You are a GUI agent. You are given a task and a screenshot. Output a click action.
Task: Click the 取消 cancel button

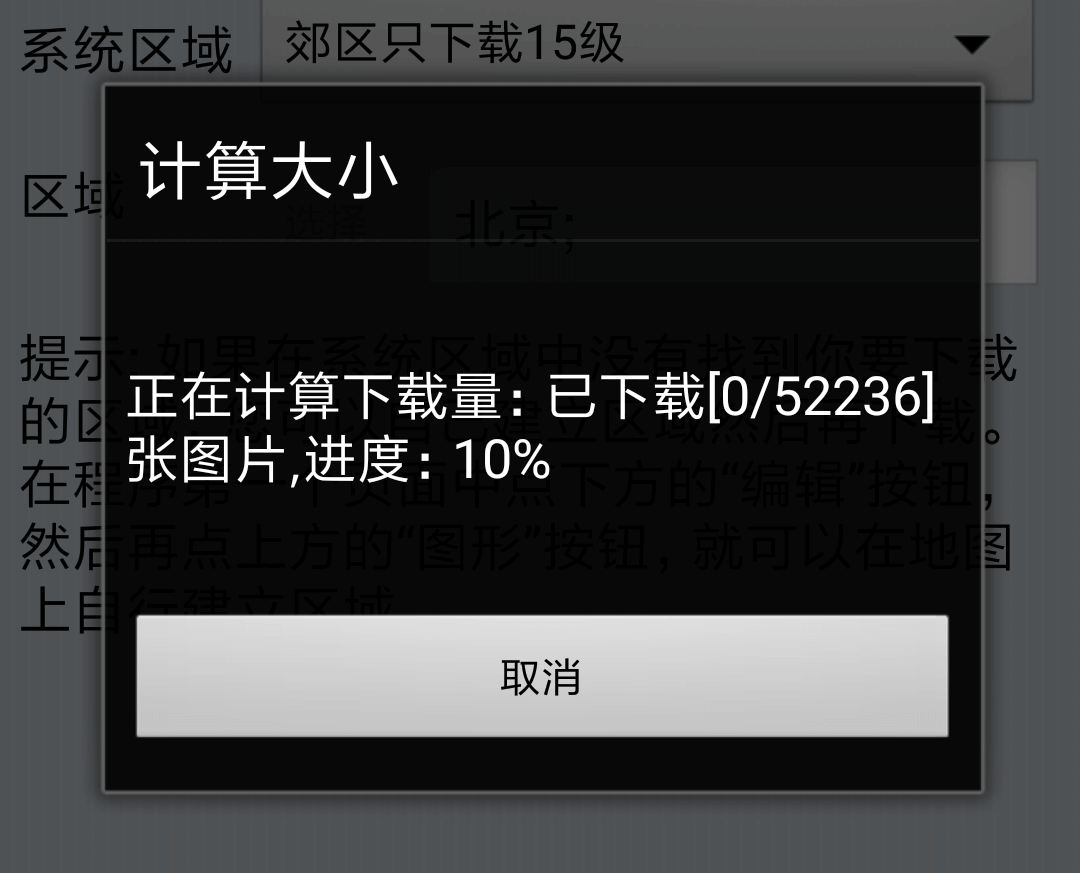[x=542, y=676]
